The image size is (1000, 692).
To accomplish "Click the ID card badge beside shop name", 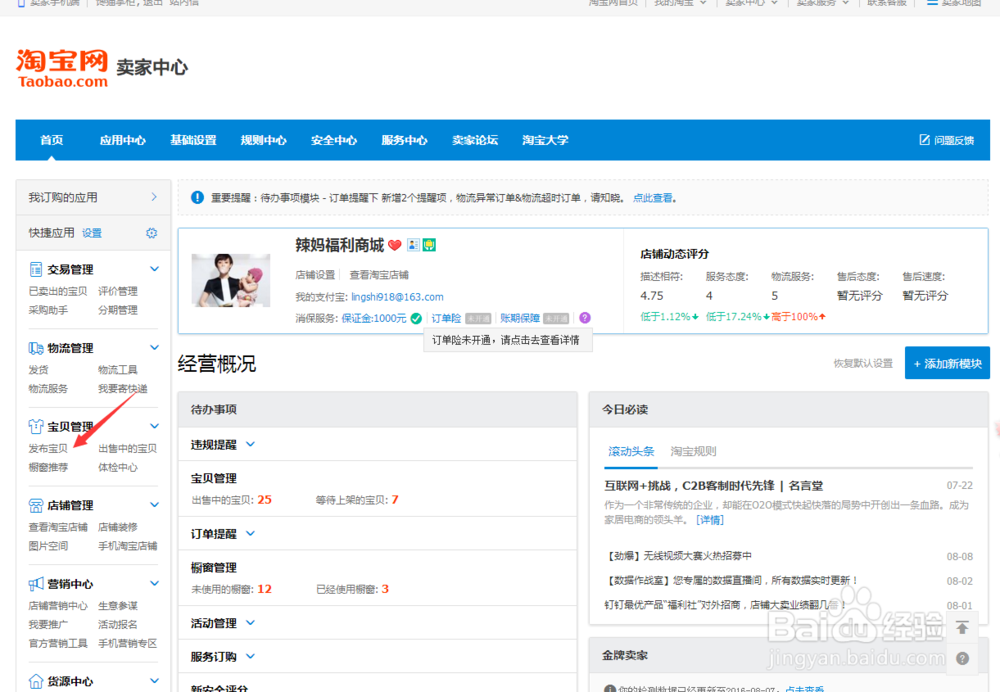I will 413,245.
